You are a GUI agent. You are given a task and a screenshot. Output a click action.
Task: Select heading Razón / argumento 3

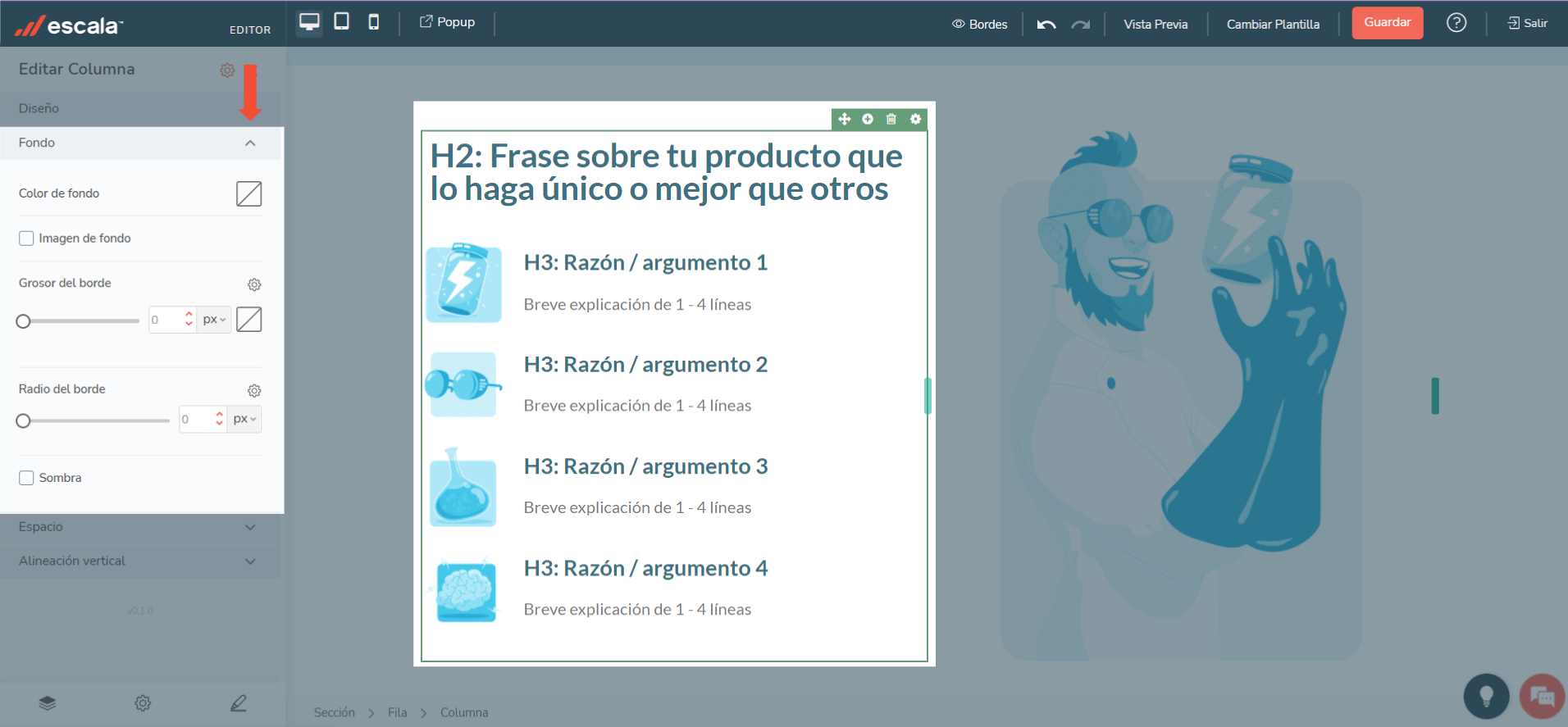pos(645,466)
